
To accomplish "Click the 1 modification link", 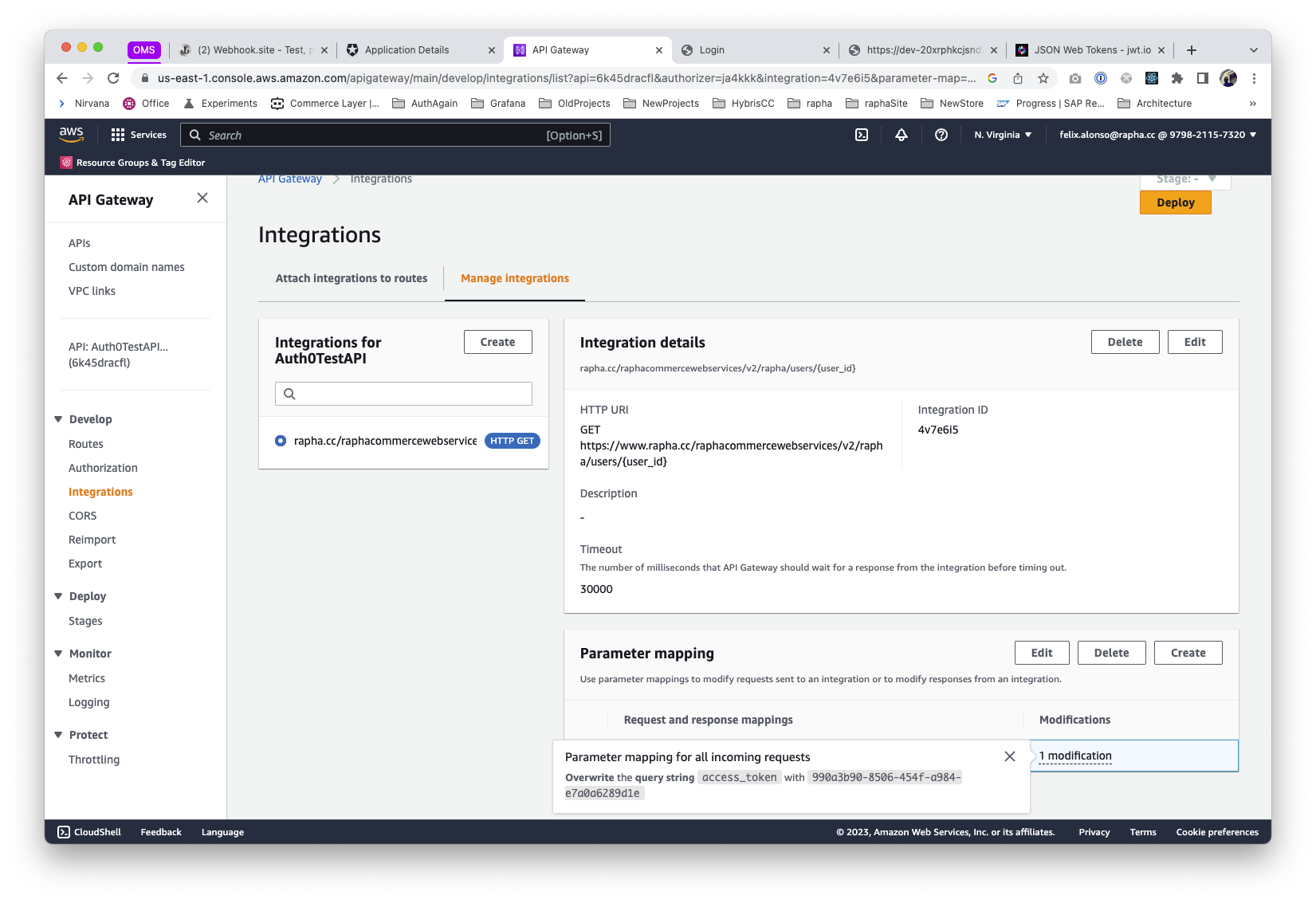I will [x=1074, y=756].
